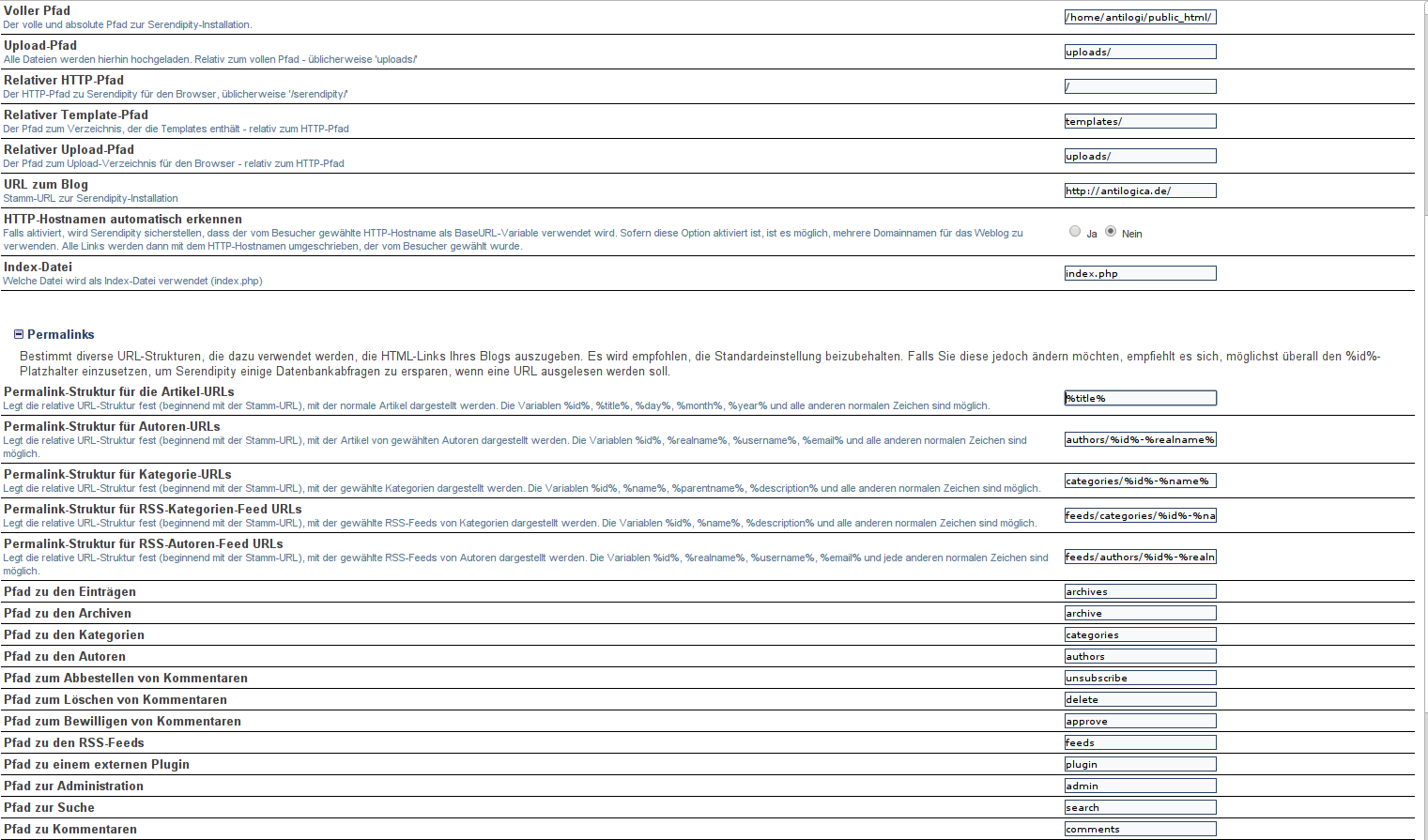Focus the RSS-Autoren-Feed URLs field

[1140, 557]
